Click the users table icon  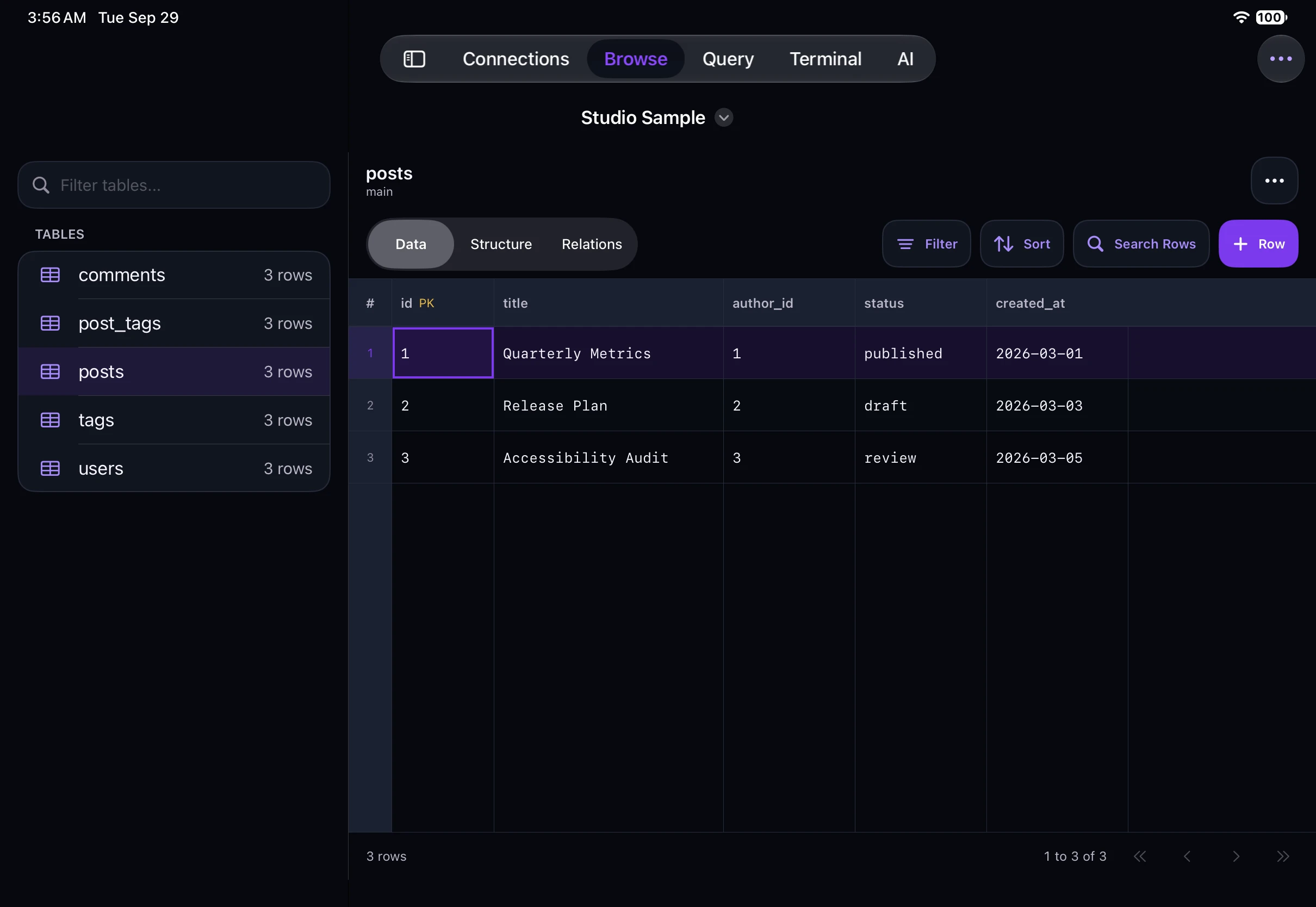50,468
